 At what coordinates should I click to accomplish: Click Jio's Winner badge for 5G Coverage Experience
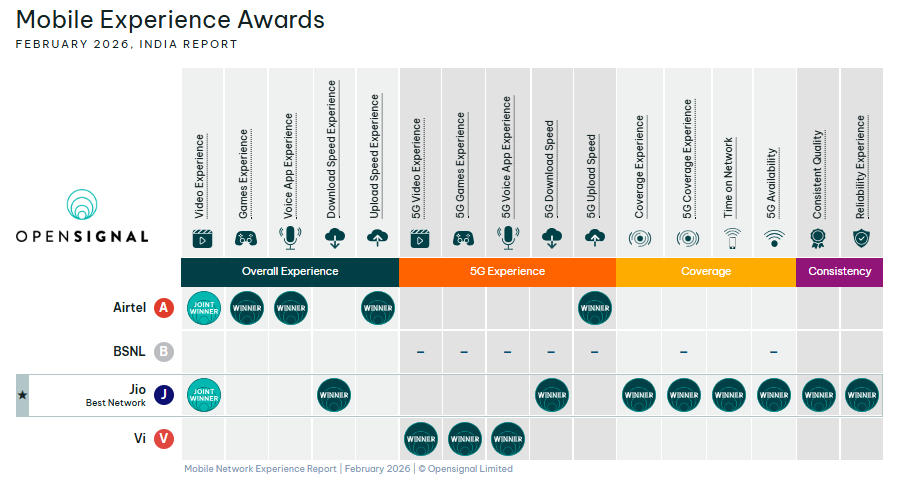click(x=684, y=395)
